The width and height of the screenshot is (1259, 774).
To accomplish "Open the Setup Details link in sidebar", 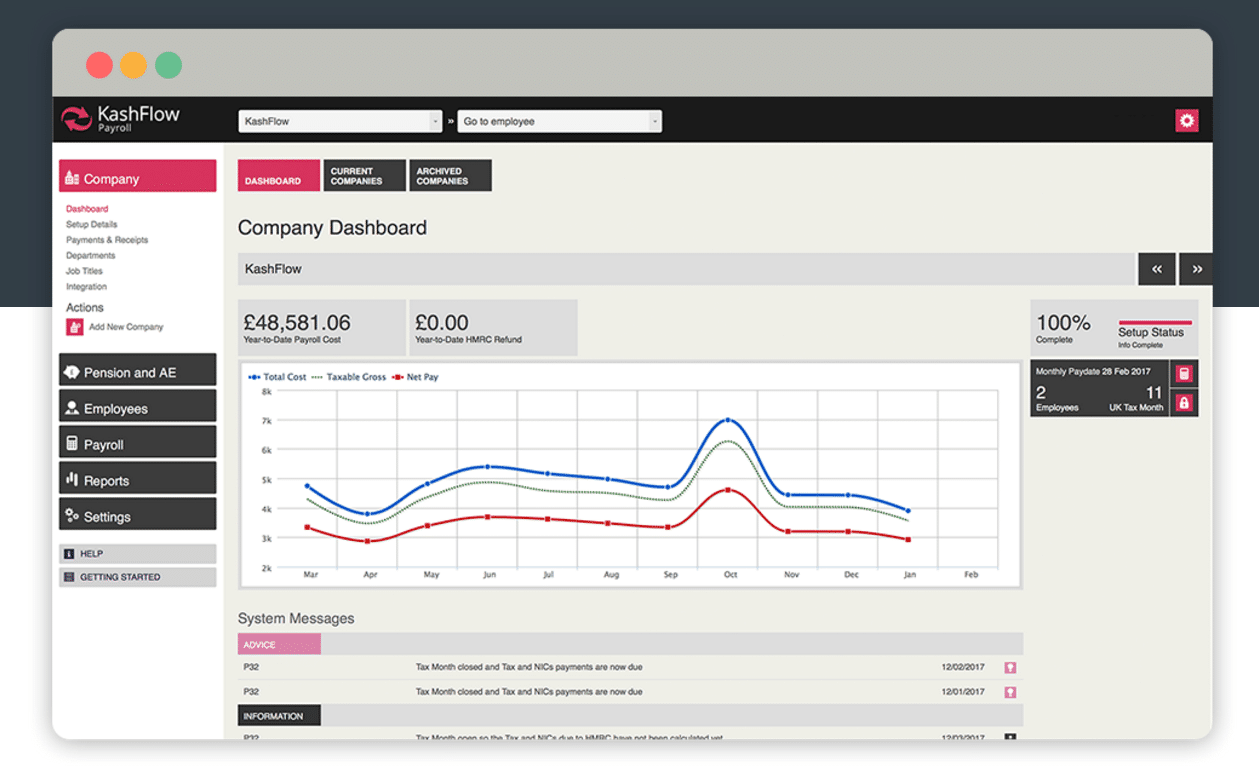I will 91,225.
